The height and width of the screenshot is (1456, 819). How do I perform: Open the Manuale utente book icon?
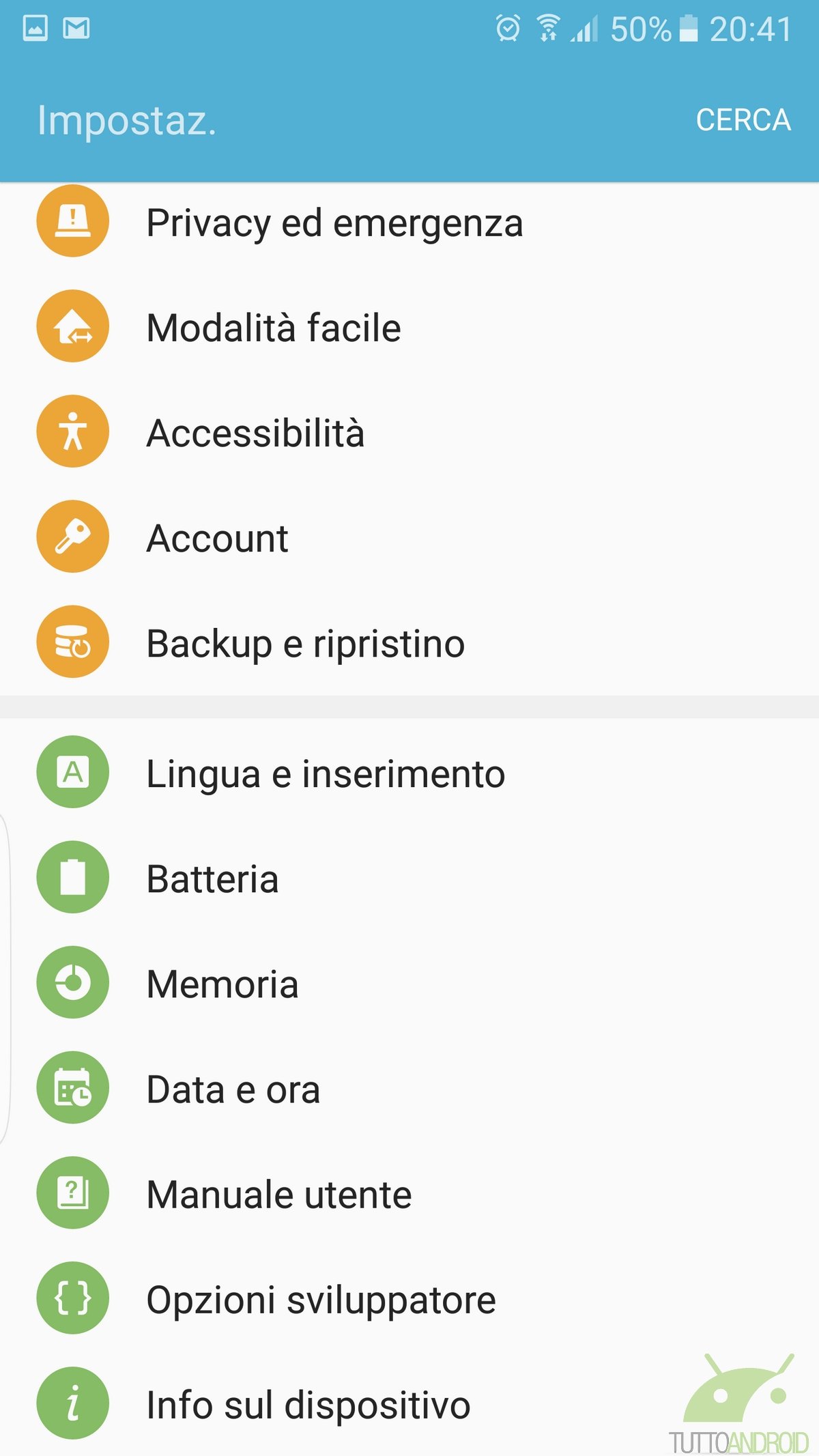(72, 1193)
